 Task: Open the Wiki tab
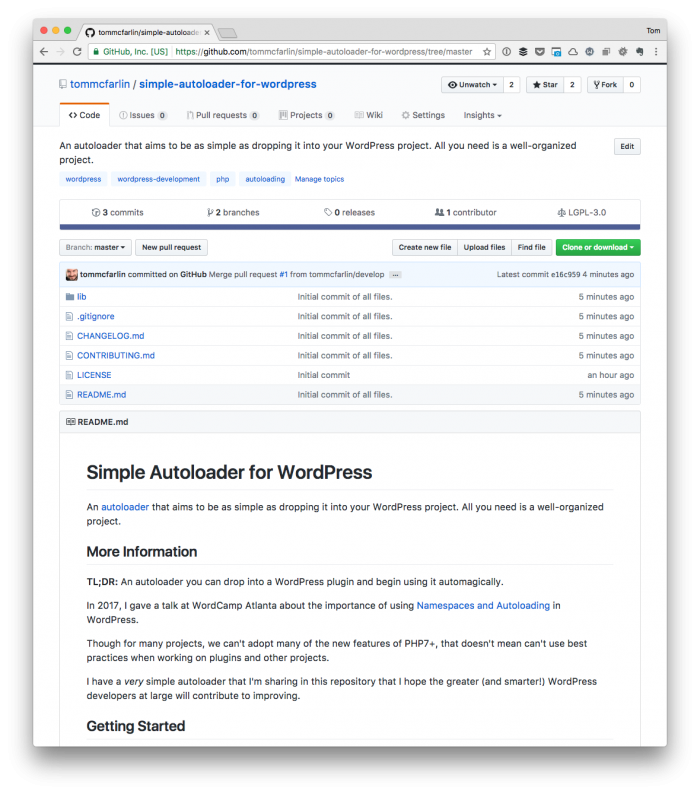click(368, 115)
